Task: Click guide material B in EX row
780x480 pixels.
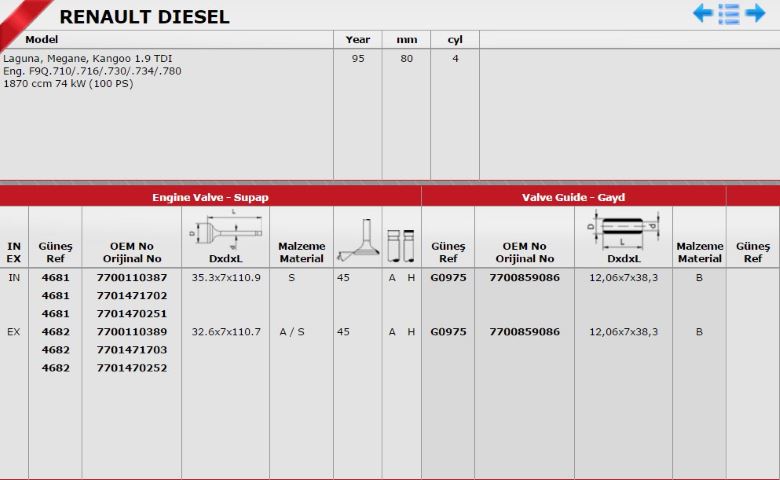Action: [699, 331]
